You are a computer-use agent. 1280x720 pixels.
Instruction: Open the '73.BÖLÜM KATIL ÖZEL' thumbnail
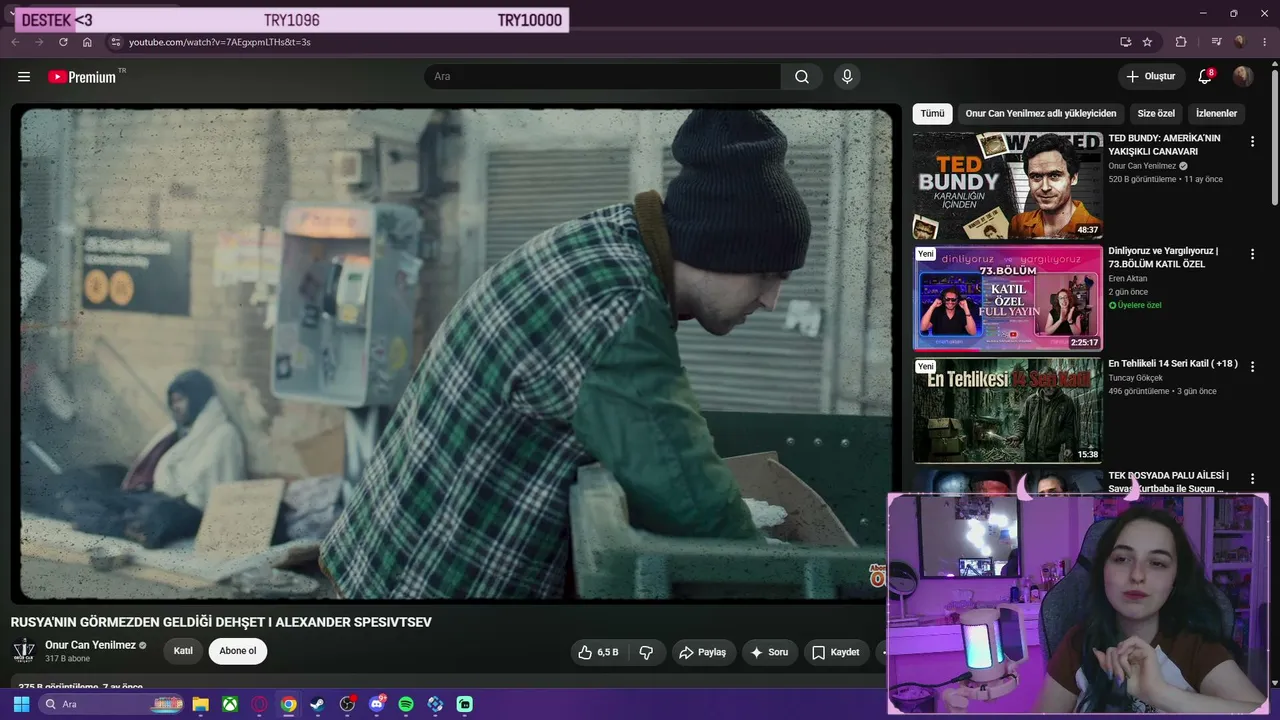click(1007, 298)
